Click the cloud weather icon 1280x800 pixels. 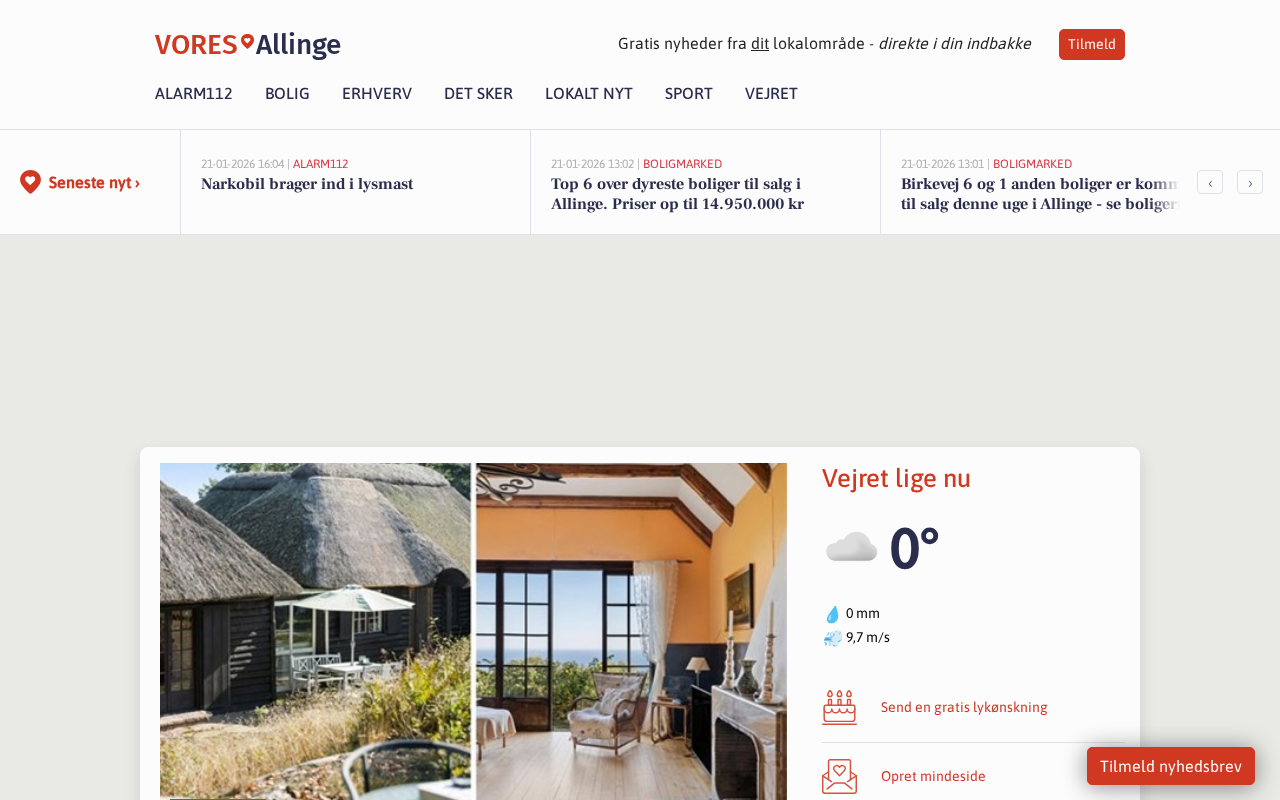pyautogui.click(x=851, y=548)
